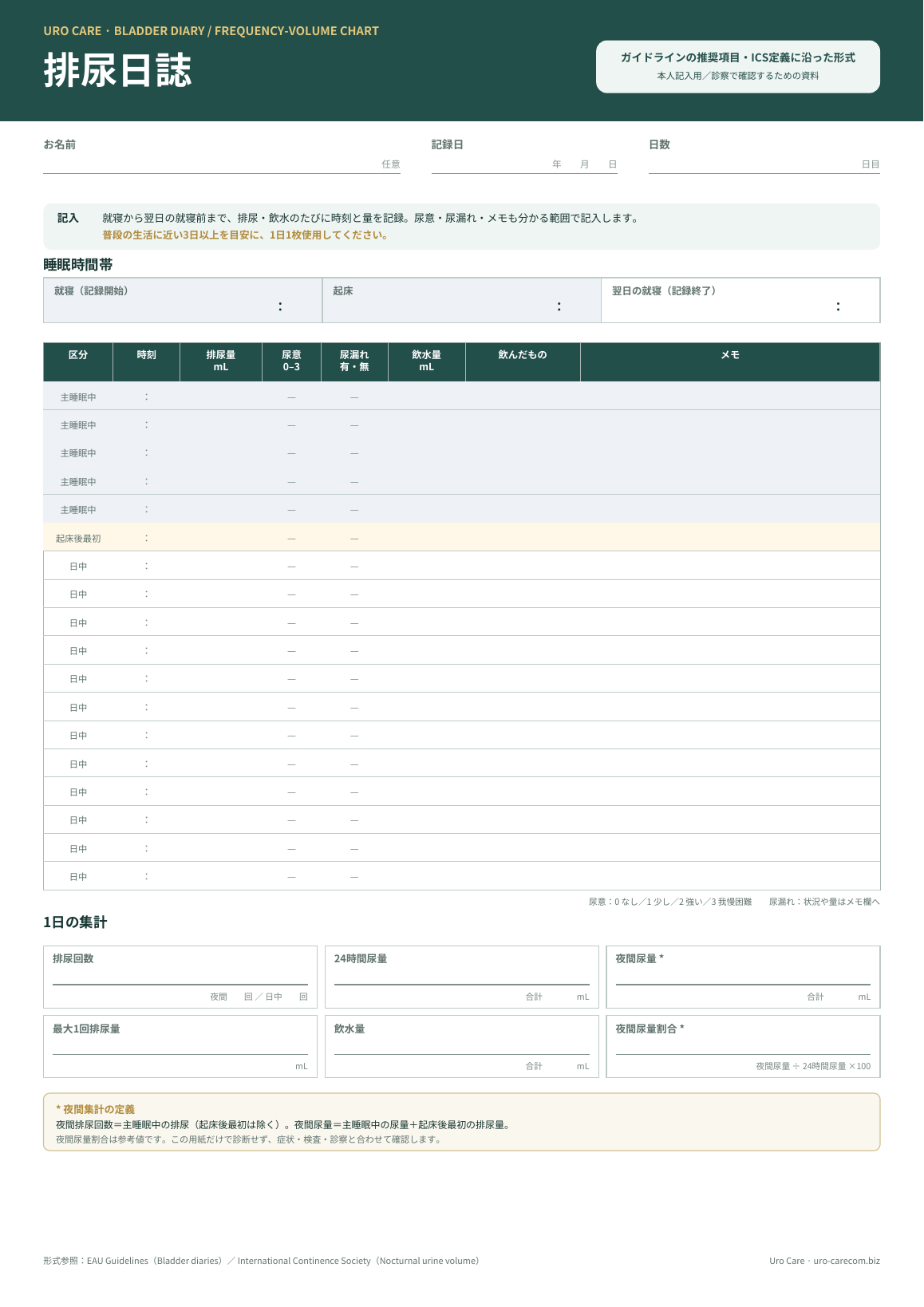Click the メモ column header
Screen dimensions: 924x1307
tap(730, 361)
